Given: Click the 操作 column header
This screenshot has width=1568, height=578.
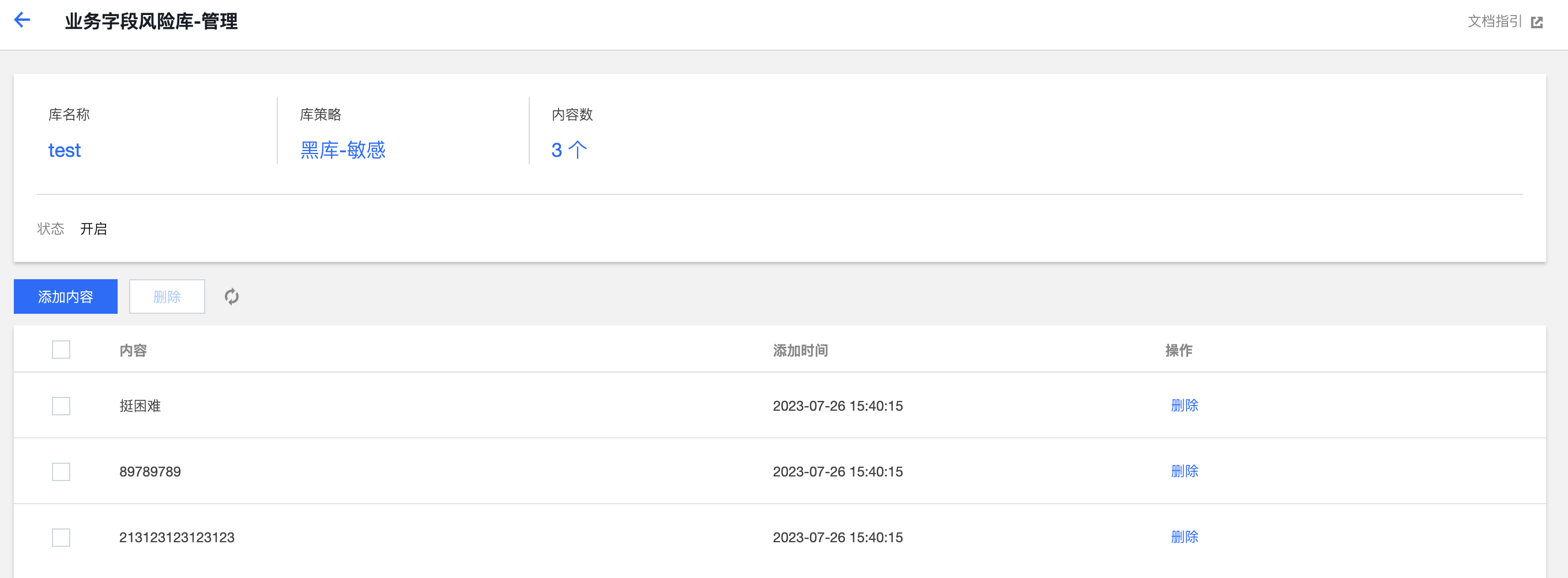Looking at the screenshot, I should pyautogui.click(x=1178, y=351).
